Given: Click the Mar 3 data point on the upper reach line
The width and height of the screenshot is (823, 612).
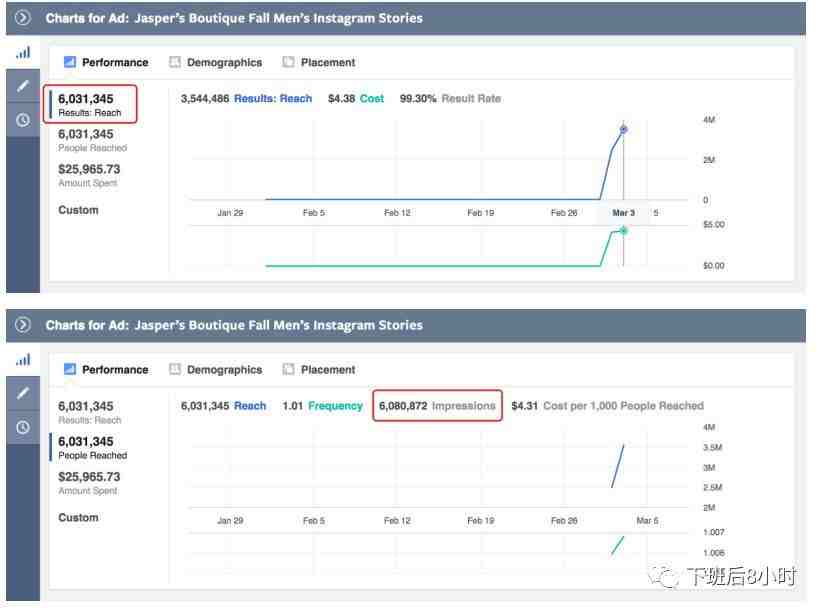Looking at the screenshot, I should tap(623, 130).
